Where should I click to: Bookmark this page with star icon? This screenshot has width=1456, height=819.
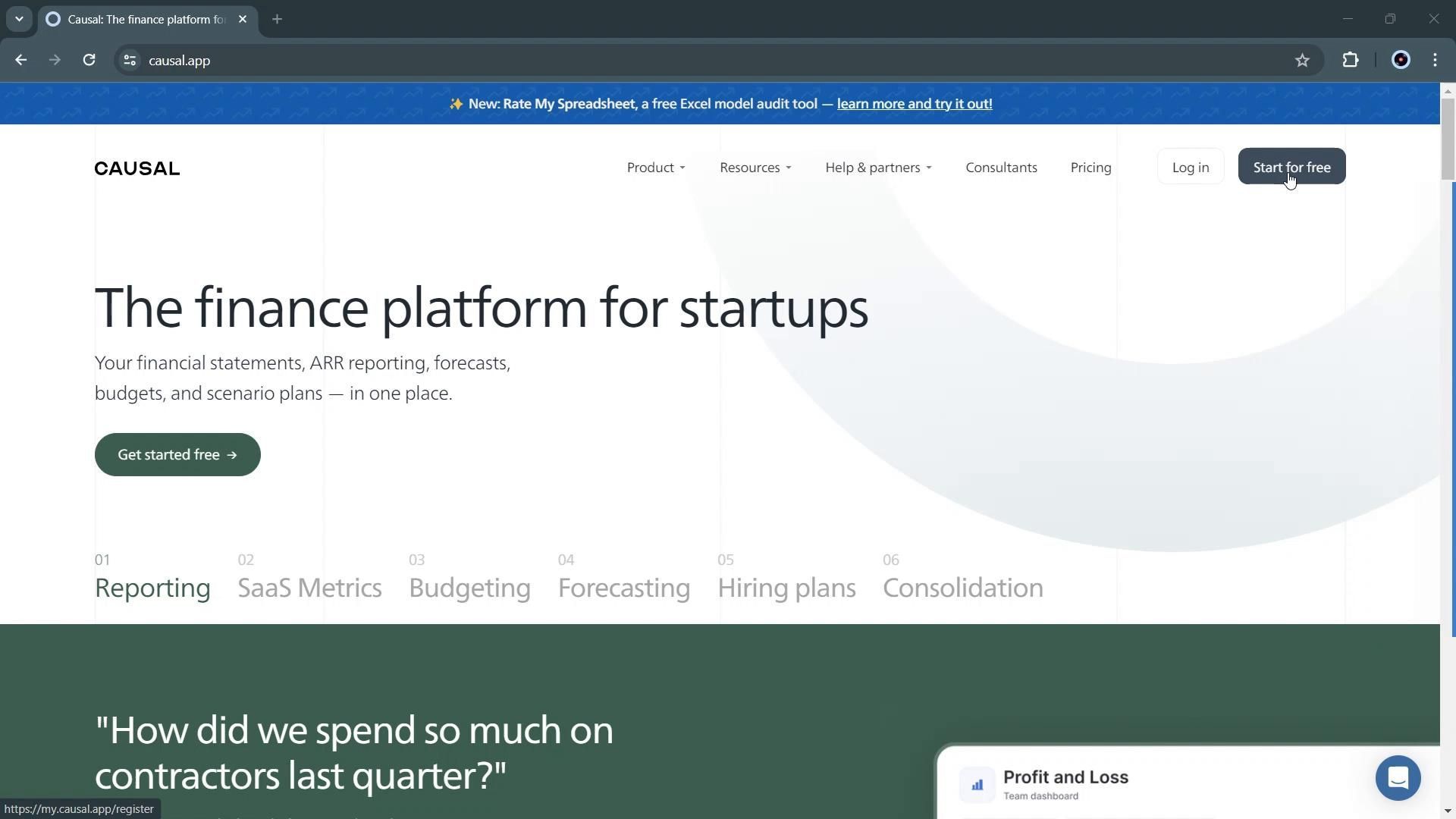[1302, 61]
